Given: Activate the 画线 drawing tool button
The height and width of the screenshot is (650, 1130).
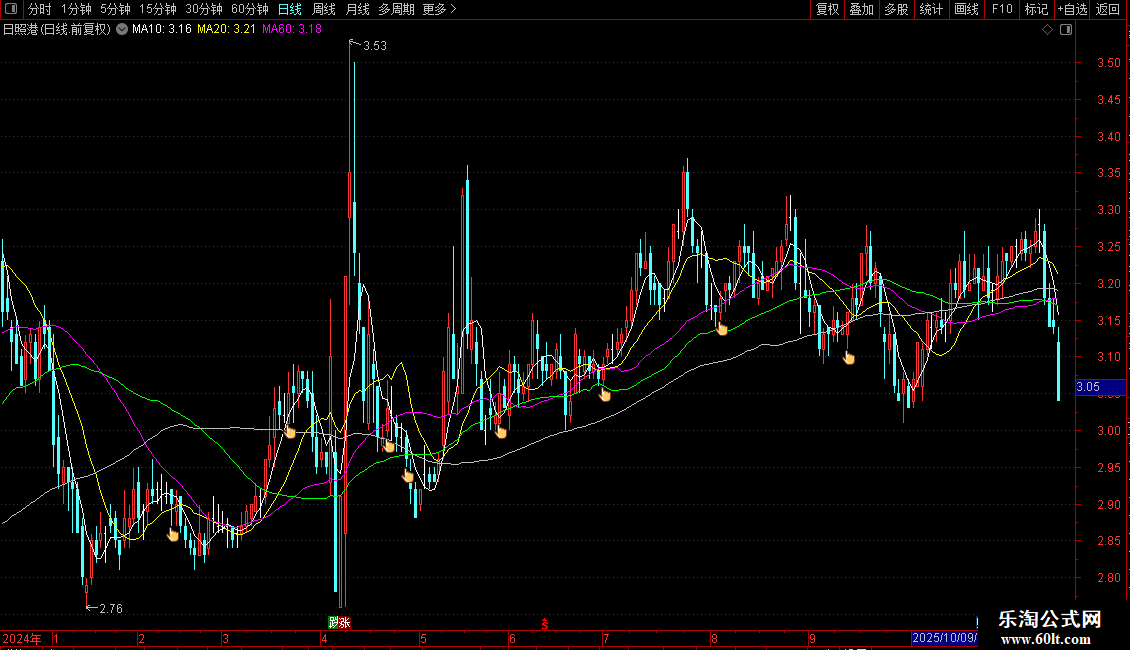Looking at the screenshot, I should [x=966, y=9].
